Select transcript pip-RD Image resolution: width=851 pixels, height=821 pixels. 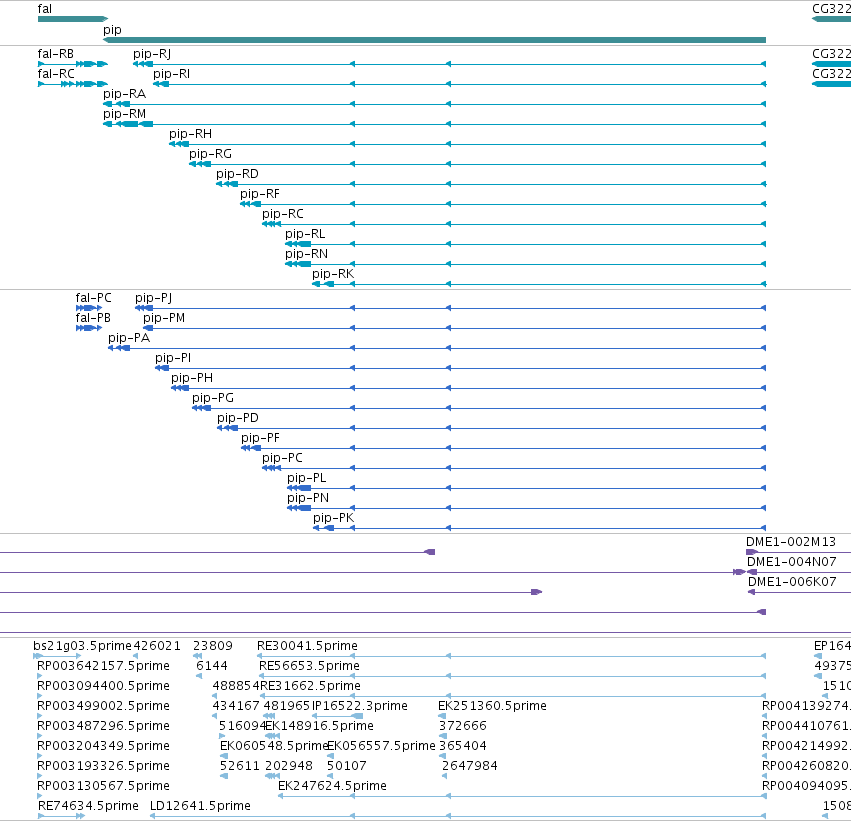pyautogui.click(x=237, y=174)
